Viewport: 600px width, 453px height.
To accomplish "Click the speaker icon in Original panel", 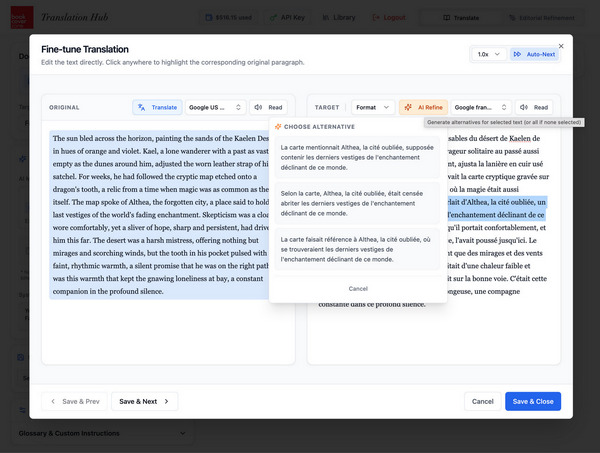I will 258,108.
